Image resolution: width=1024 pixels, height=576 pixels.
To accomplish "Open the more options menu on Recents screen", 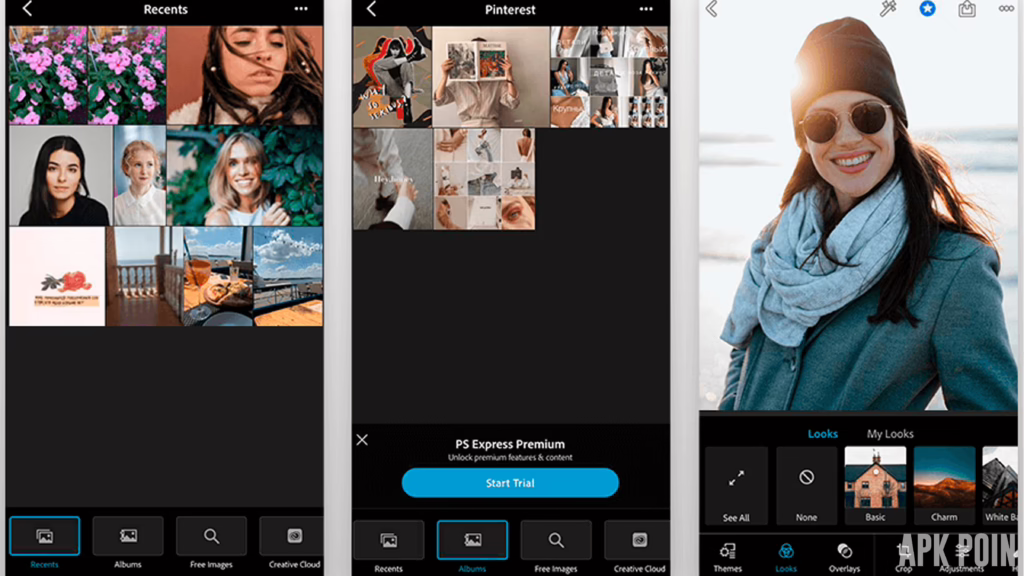I will pos(301,9).
